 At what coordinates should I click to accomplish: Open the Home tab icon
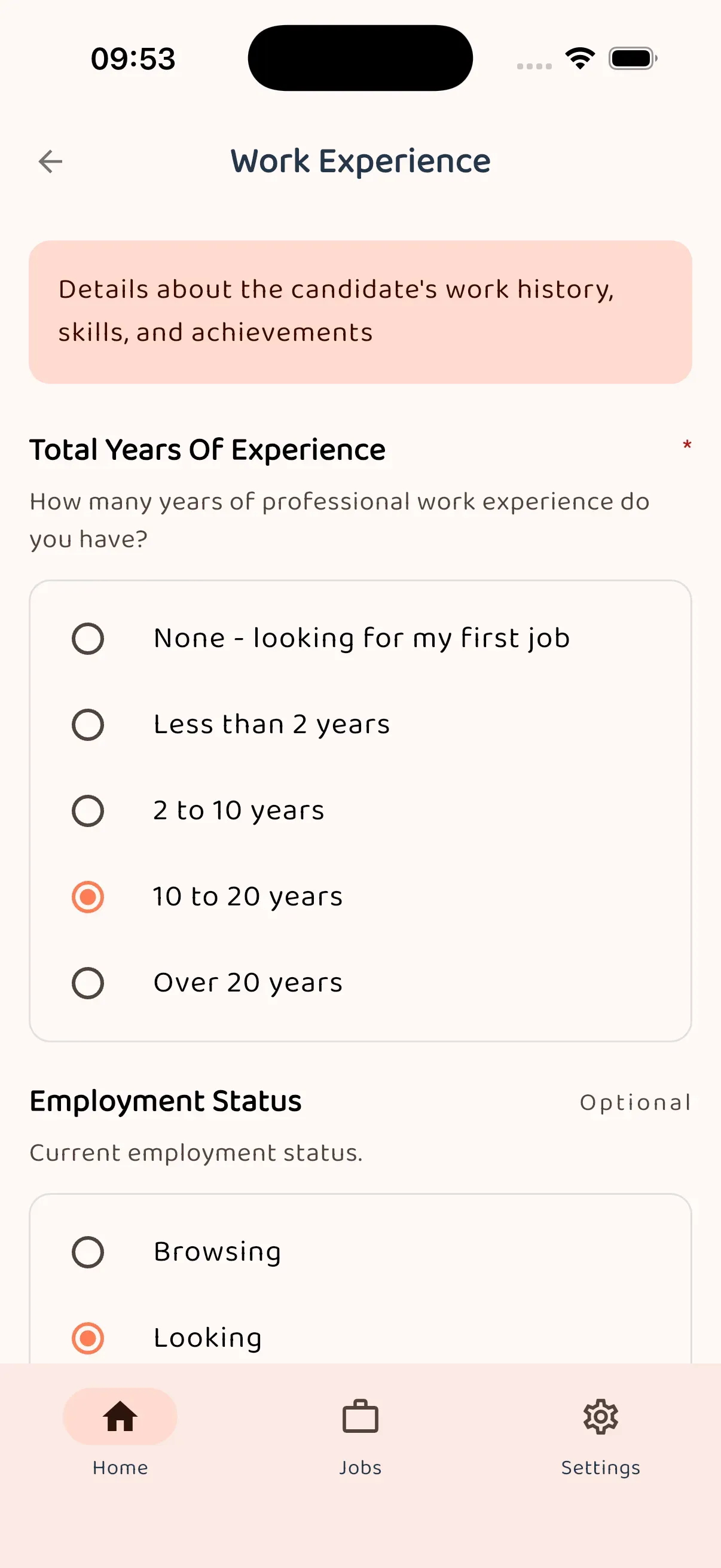tap(120, 1417)
